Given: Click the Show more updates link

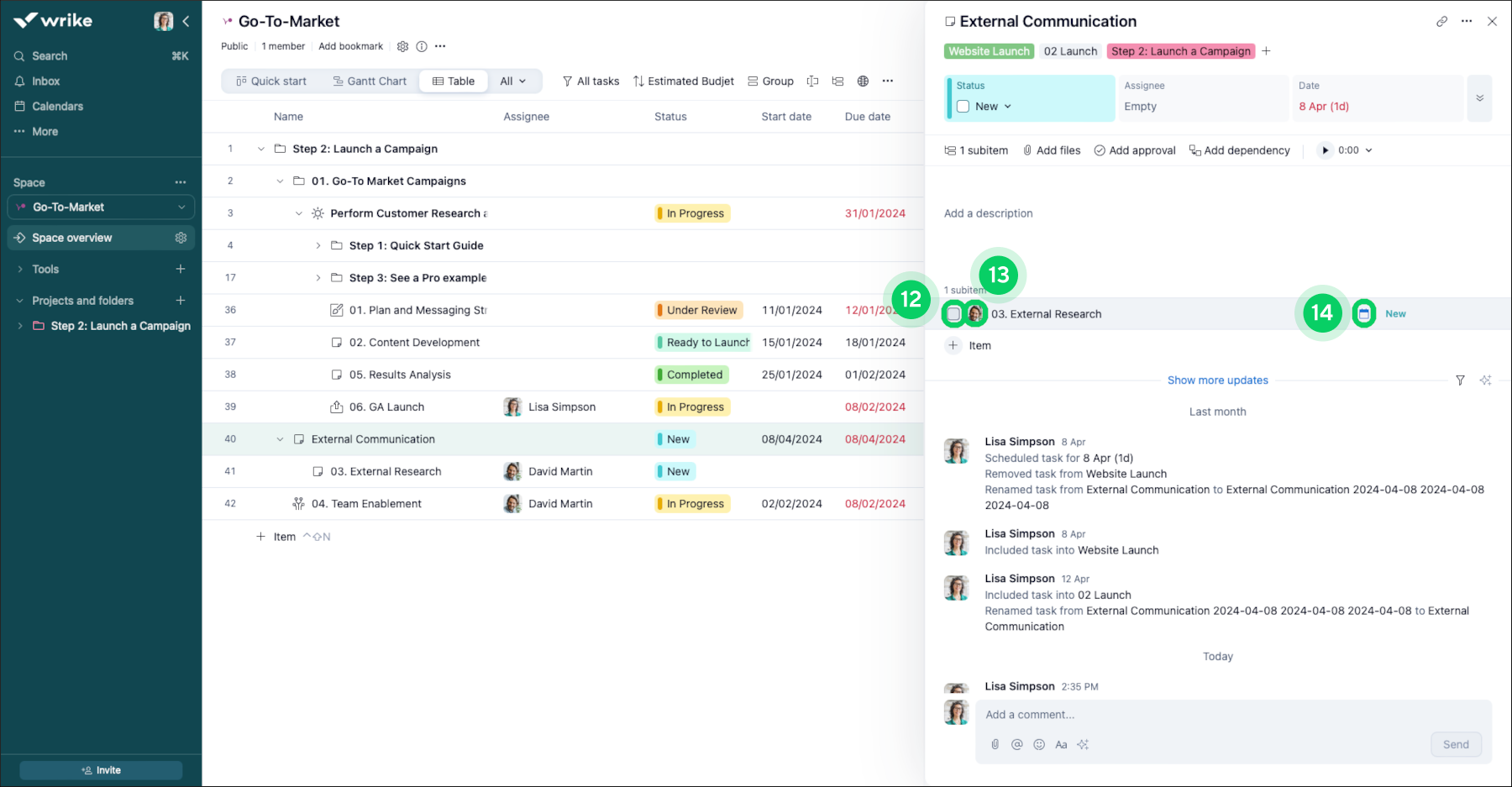Looking at the screenshot, I should coord(1217,380).
